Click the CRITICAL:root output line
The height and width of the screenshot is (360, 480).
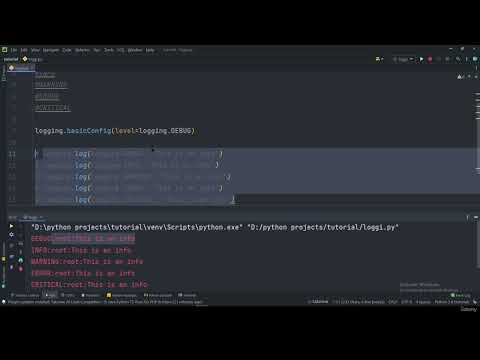coord(89,284)
